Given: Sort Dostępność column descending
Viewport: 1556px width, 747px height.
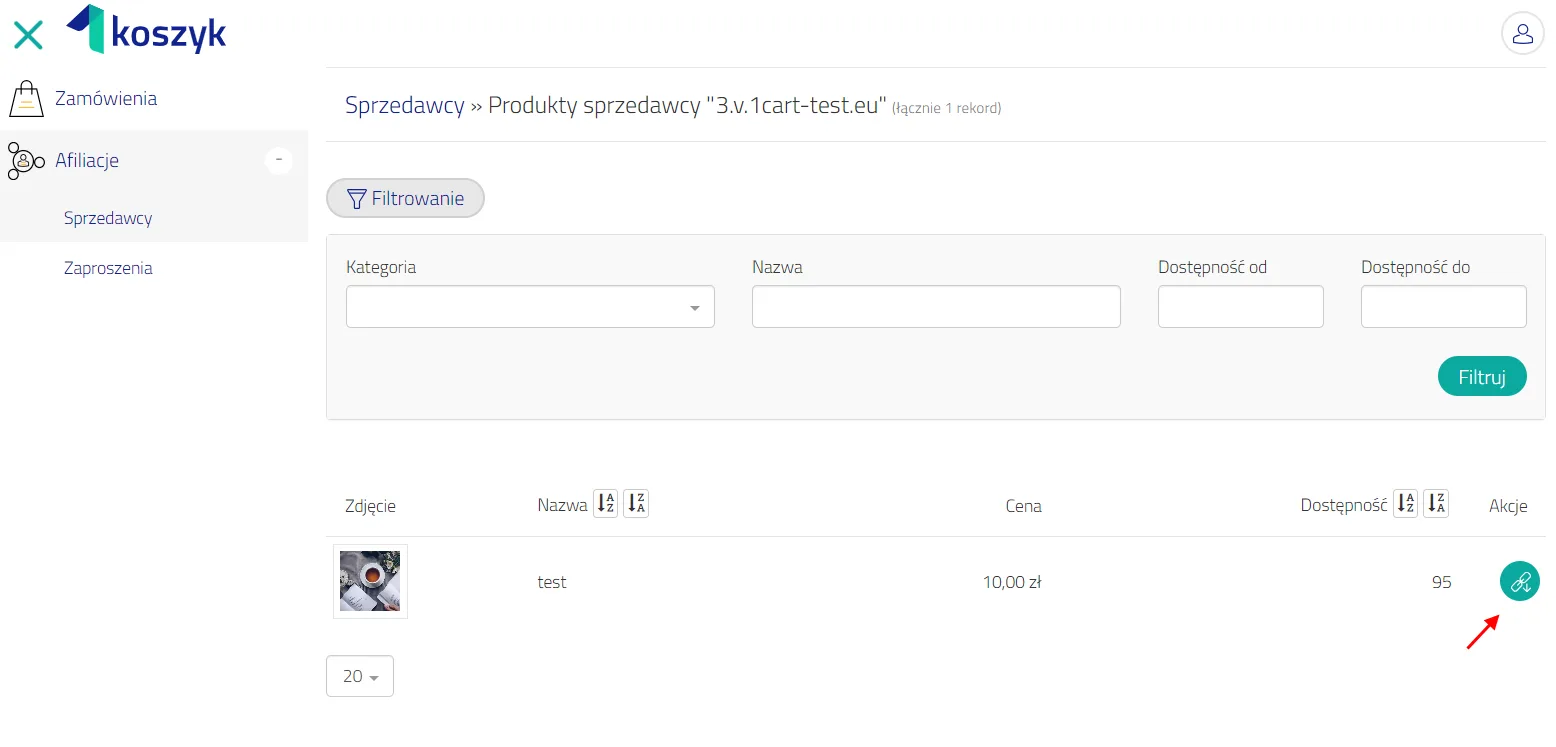Looking at the screenshot, I should tap(1436, 503).
